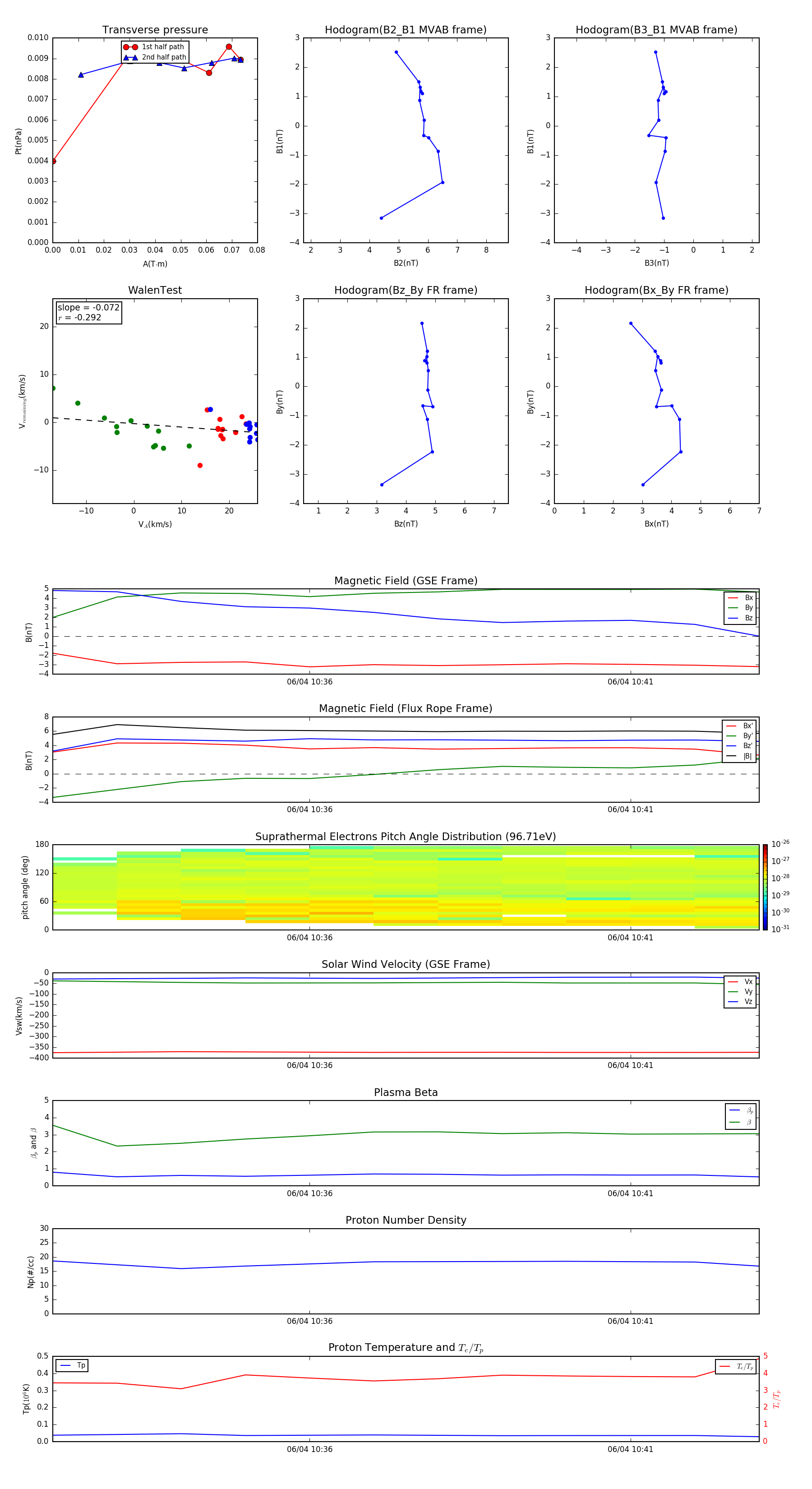
Task: Click the 'Pt(nPa)' y-axis label
Action: coord(18,141)
